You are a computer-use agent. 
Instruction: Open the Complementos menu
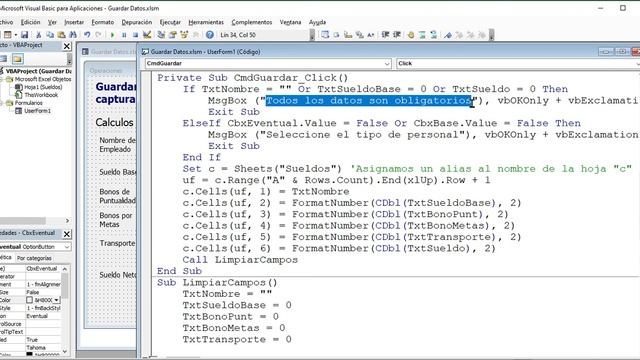click(251, 22)
